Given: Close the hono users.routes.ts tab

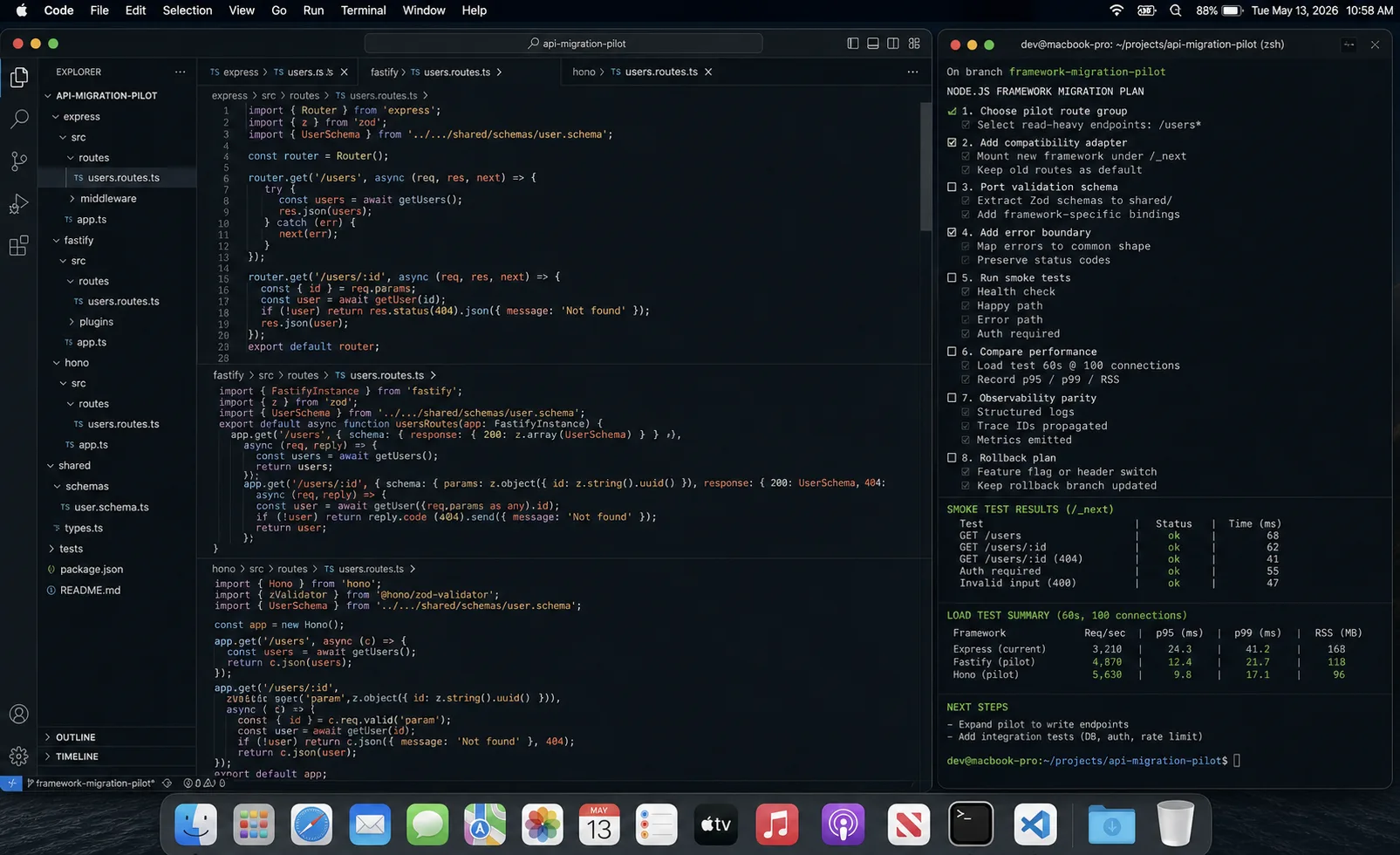Looking at the screenshot, I should pos(708,72).
